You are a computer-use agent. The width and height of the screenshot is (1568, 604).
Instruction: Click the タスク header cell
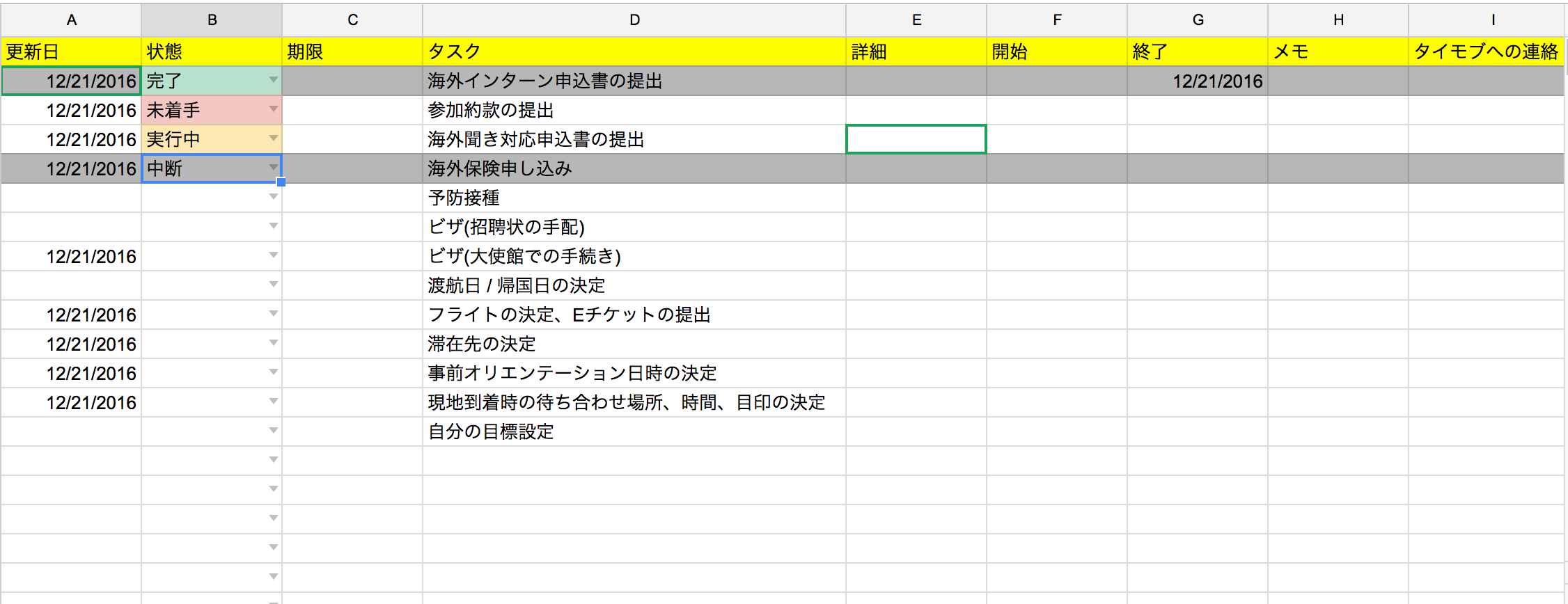click(x=634, y=51)
